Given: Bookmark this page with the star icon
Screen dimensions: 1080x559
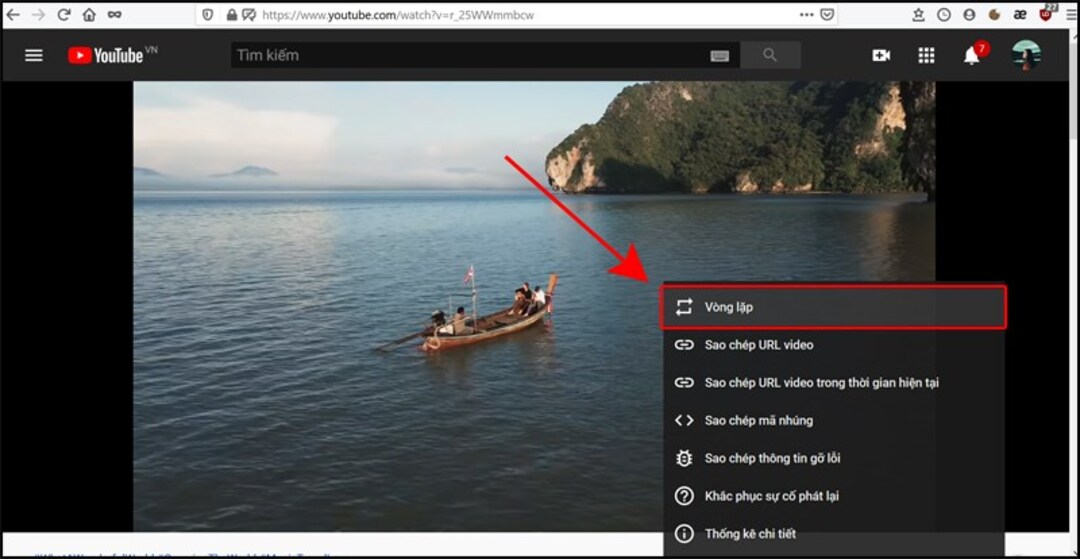Looking at the screenshot, I should 919,15.
